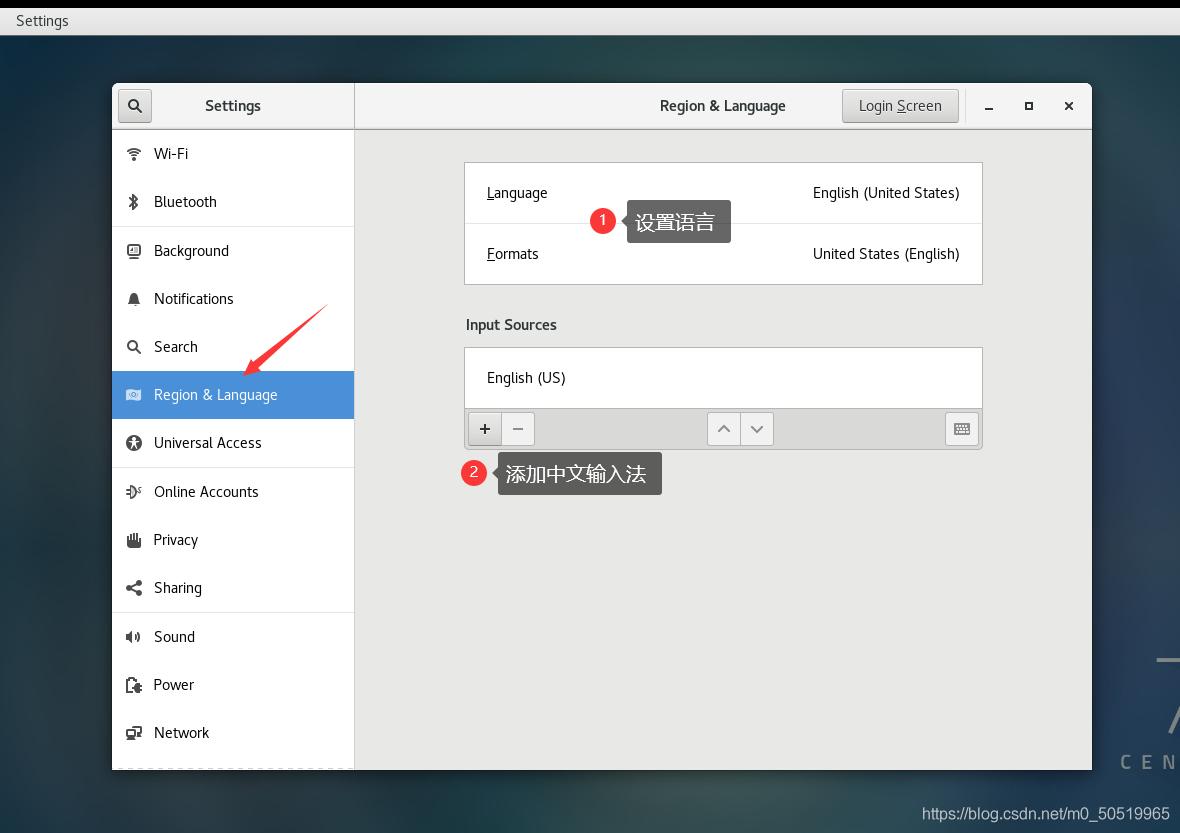Switch to Online Accounts section
The image size is (1180, 833).
(134, 491)
